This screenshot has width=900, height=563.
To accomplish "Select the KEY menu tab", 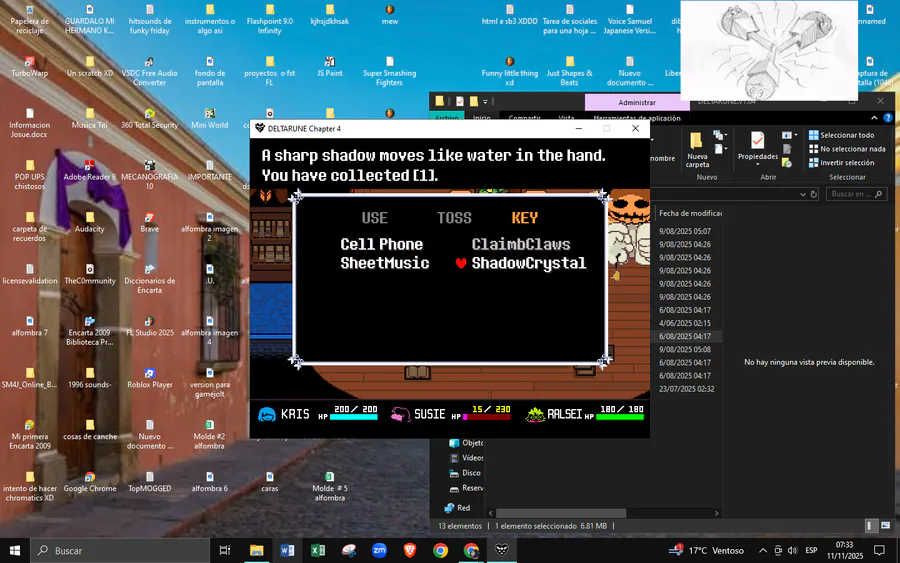I will pyautogui.click(x=525, y=218).
